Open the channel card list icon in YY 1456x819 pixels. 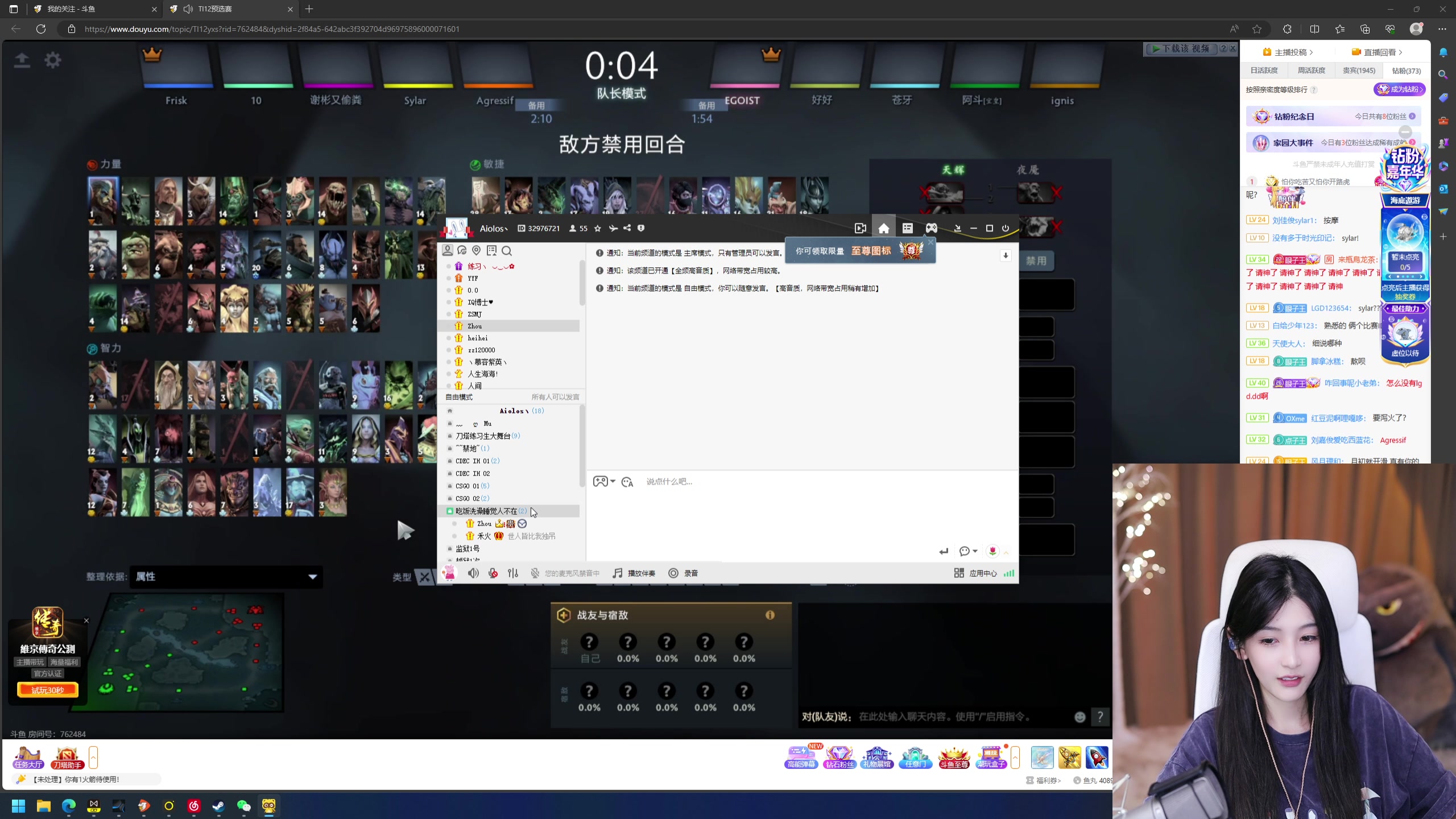907,227
